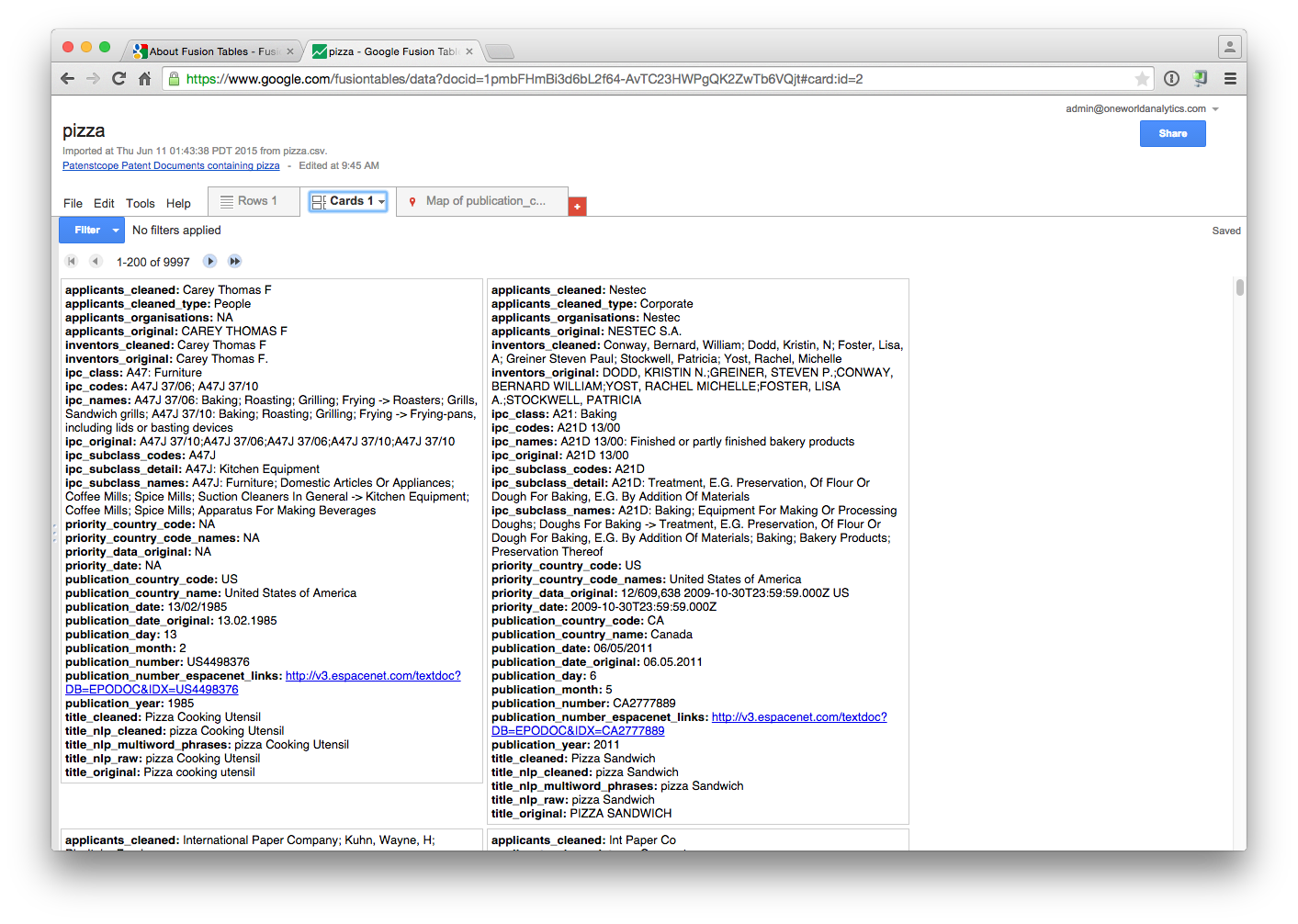Screen dimensions: 1298x924
Task: Expand the Filter dropdown arrow
Action: click(x=116, y=231)
